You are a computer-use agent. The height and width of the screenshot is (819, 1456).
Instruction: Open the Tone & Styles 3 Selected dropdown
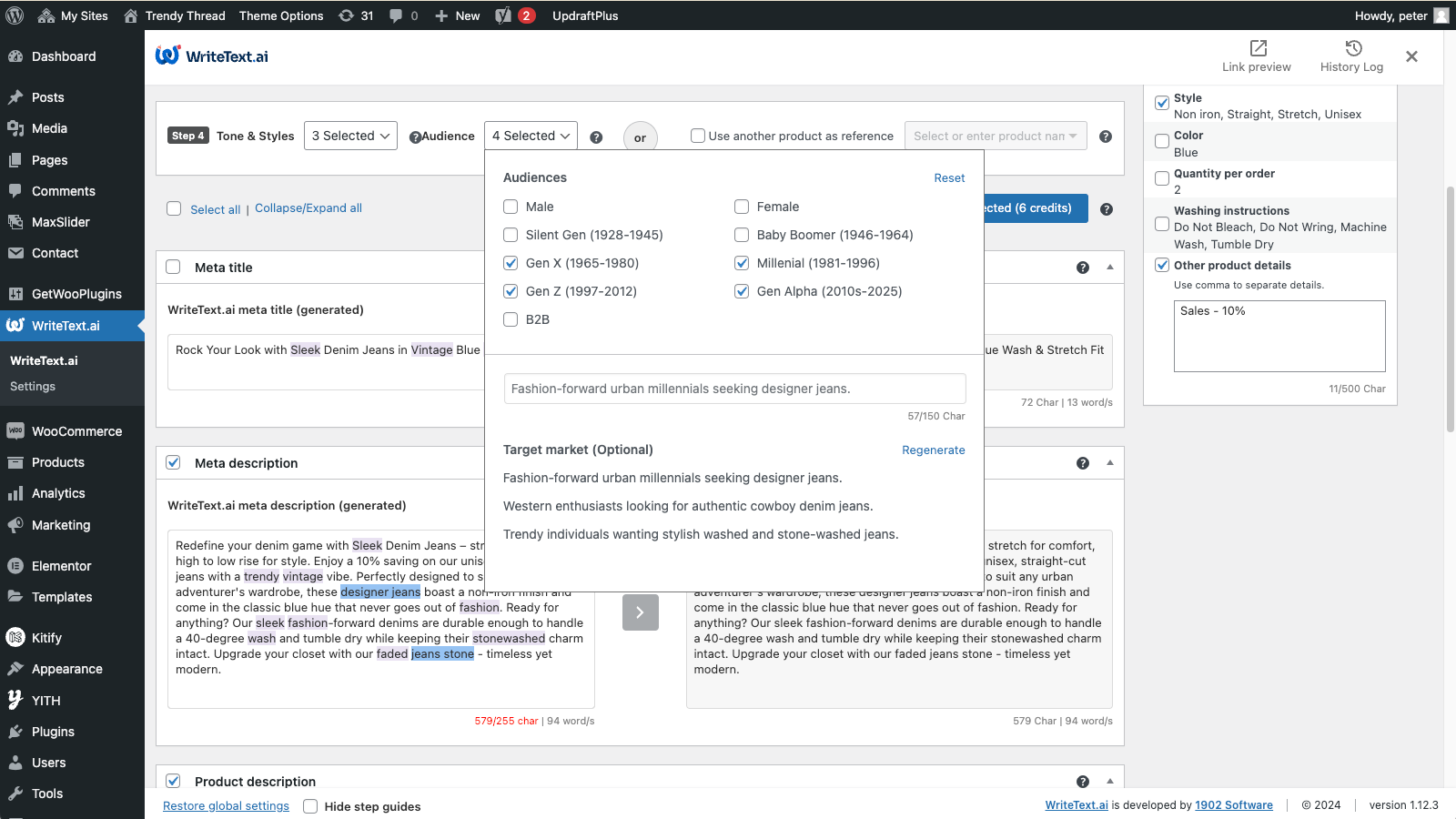(350, 135)
